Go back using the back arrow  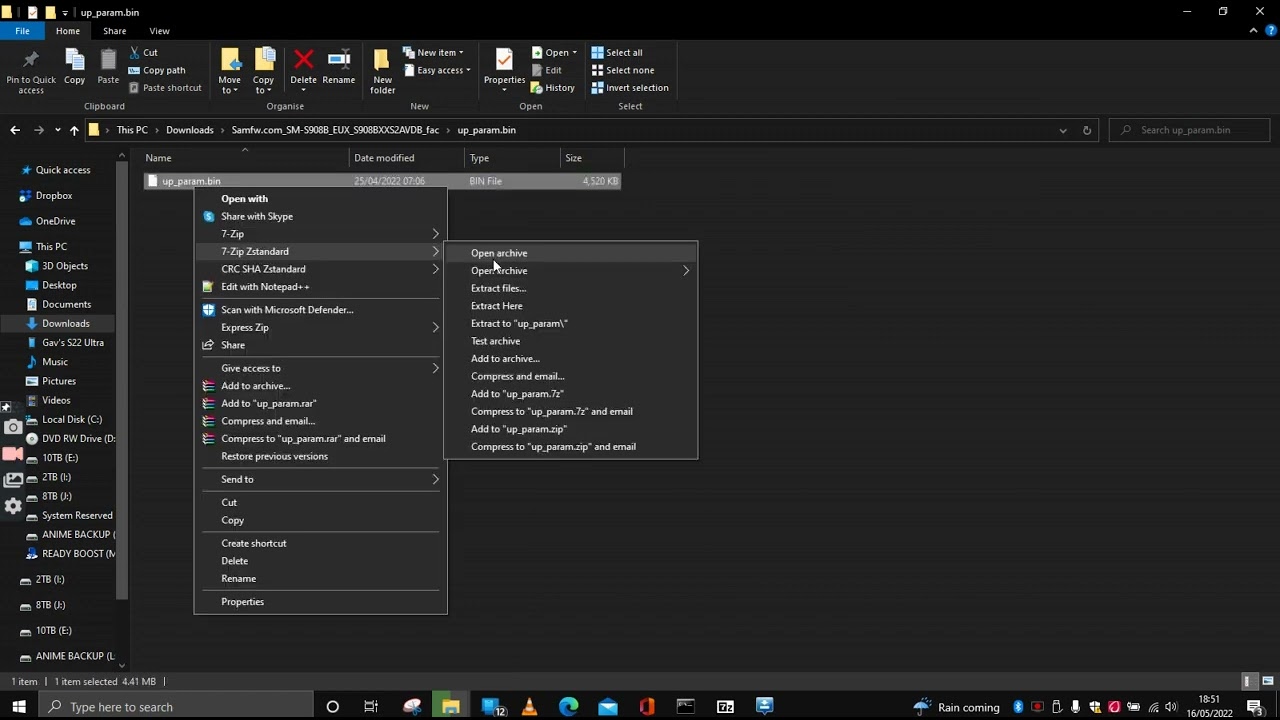(15, 130)
